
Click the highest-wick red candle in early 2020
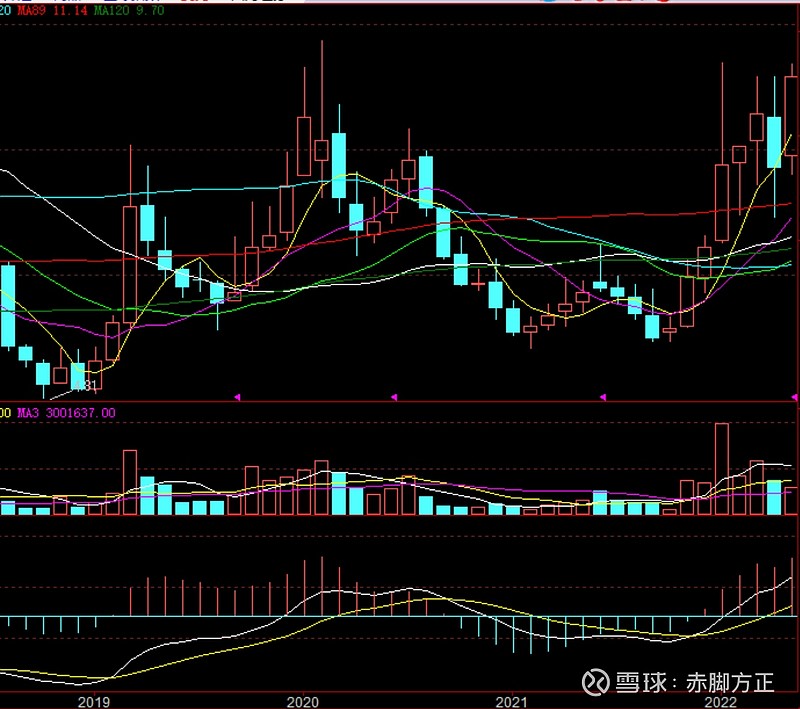[321, 150]
